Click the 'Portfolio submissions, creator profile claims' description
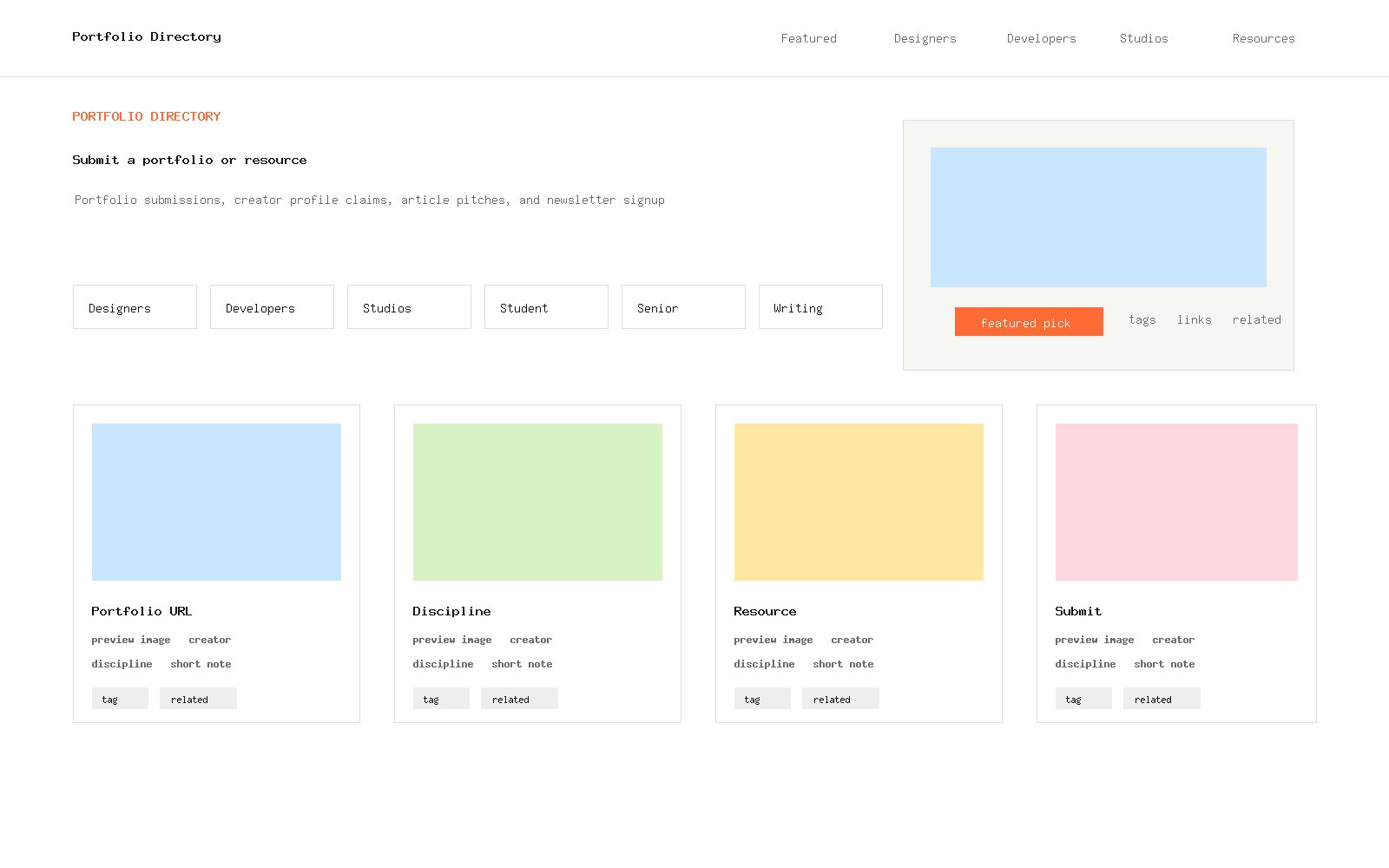Screen dimensions: 1389x868 pyautogui.click(x=370, y=200)
